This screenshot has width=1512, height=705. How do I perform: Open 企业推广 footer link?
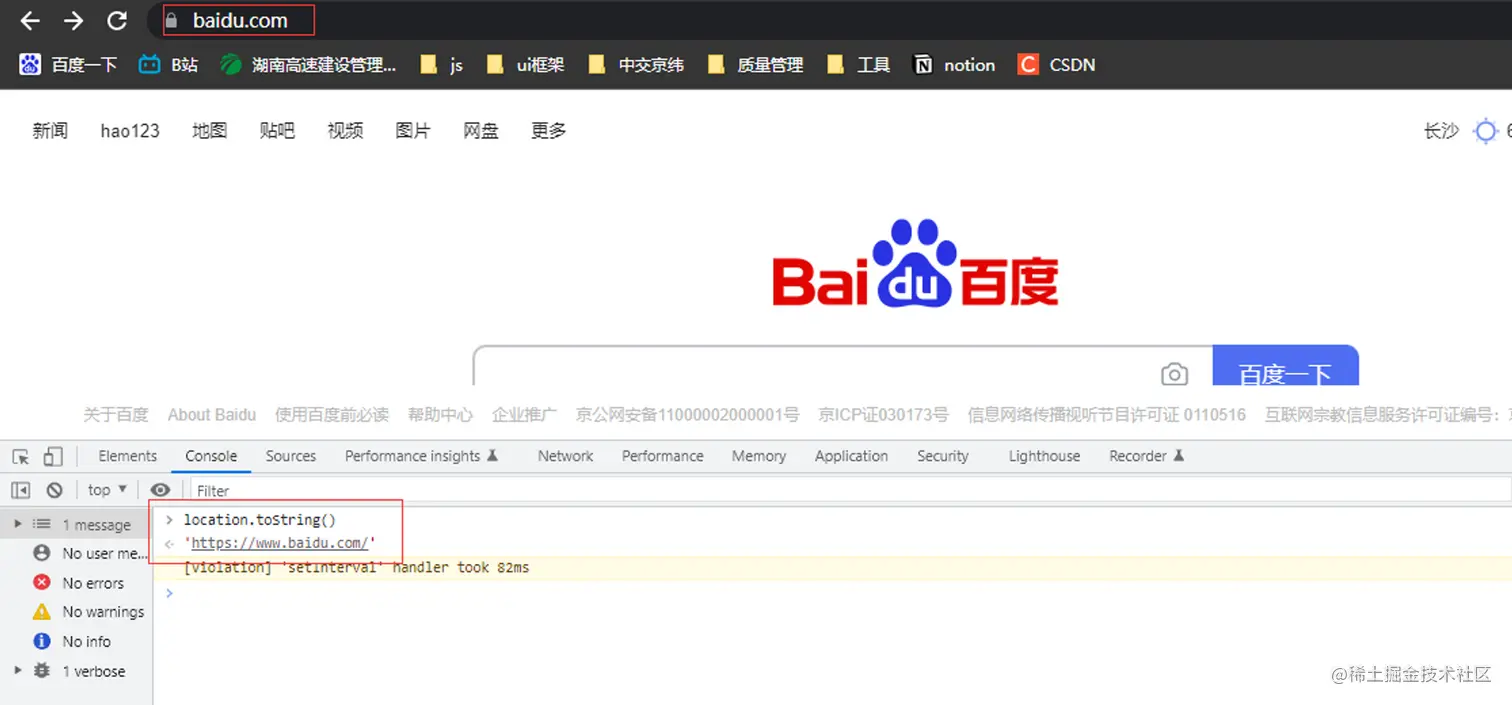tap(524, 414)
